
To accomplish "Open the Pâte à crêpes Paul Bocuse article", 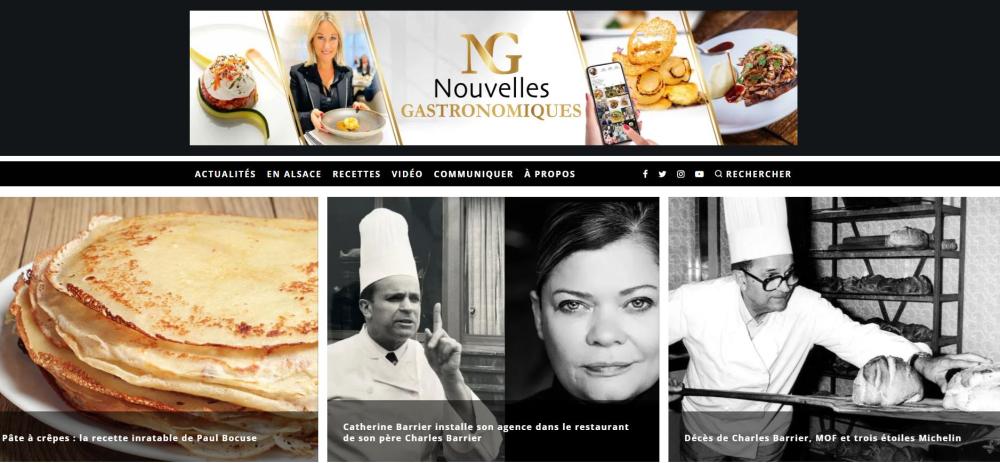I will [x=129, y=438].
